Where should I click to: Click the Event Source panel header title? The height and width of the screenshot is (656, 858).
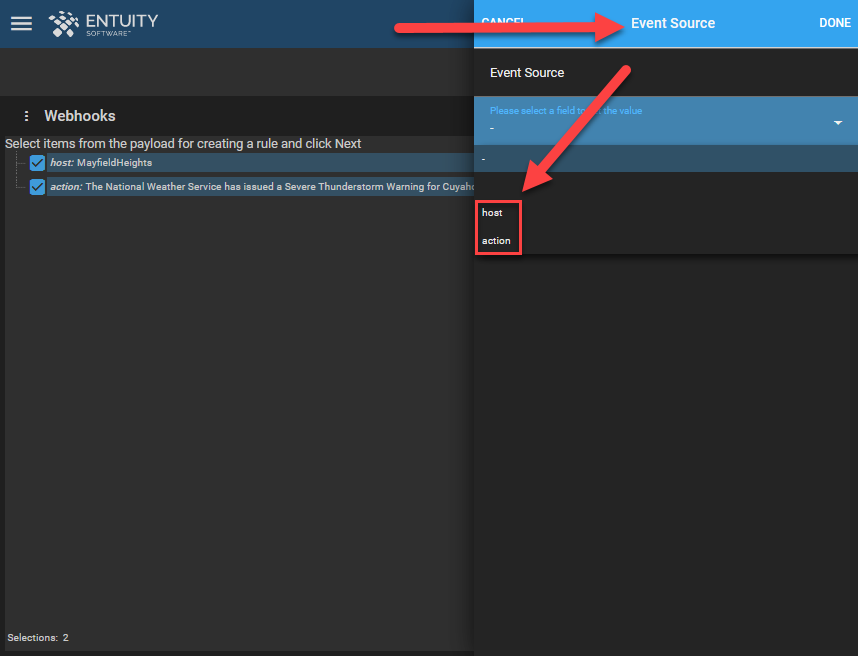pyautogui.click(x=672, y=23)
